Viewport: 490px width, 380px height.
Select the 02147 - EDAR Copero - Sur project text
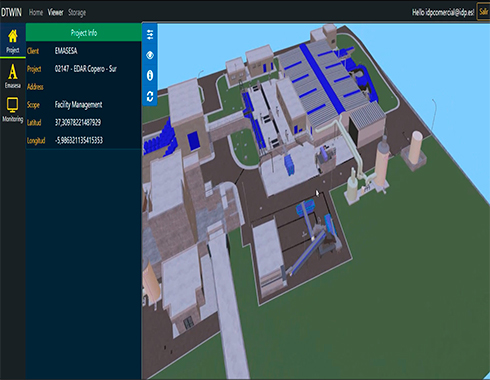(86, 69)
